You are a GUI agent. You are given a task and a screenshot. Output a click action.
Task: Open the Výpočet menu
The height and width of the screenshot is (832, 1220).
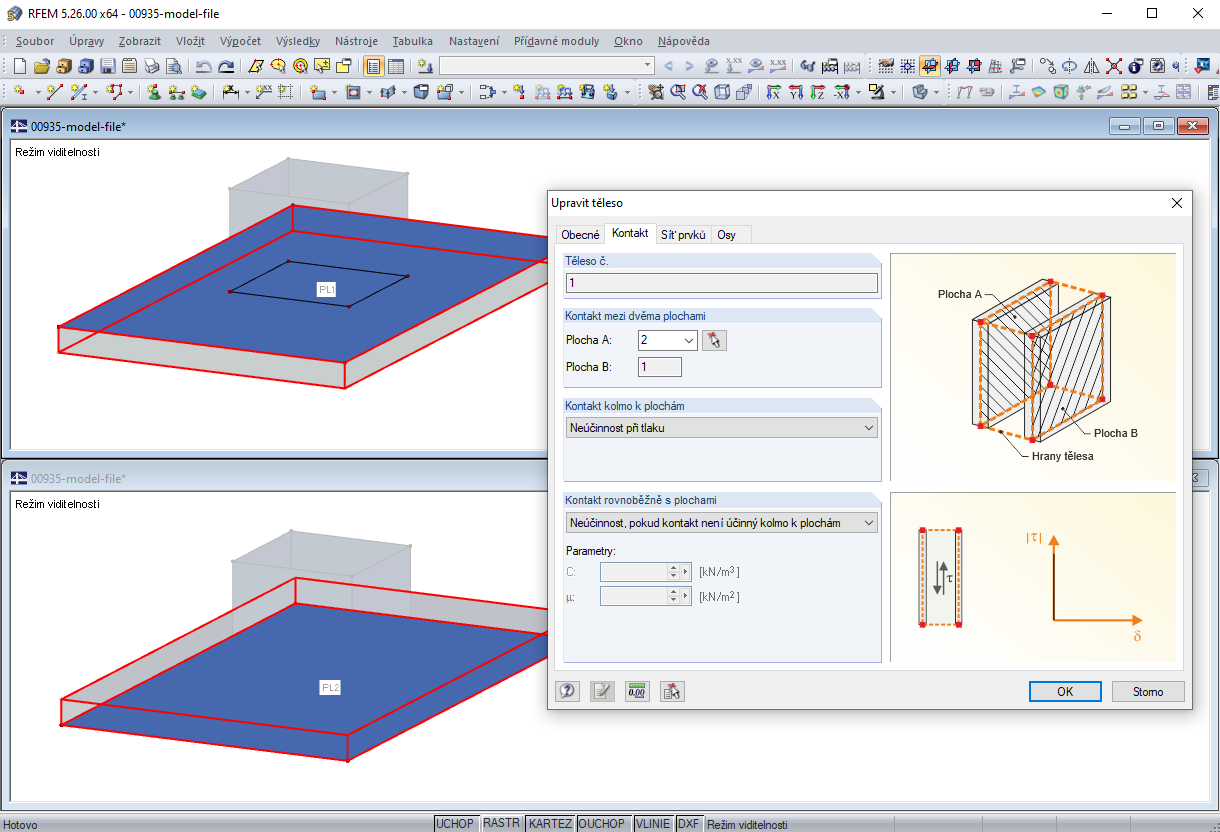point(239,41)
